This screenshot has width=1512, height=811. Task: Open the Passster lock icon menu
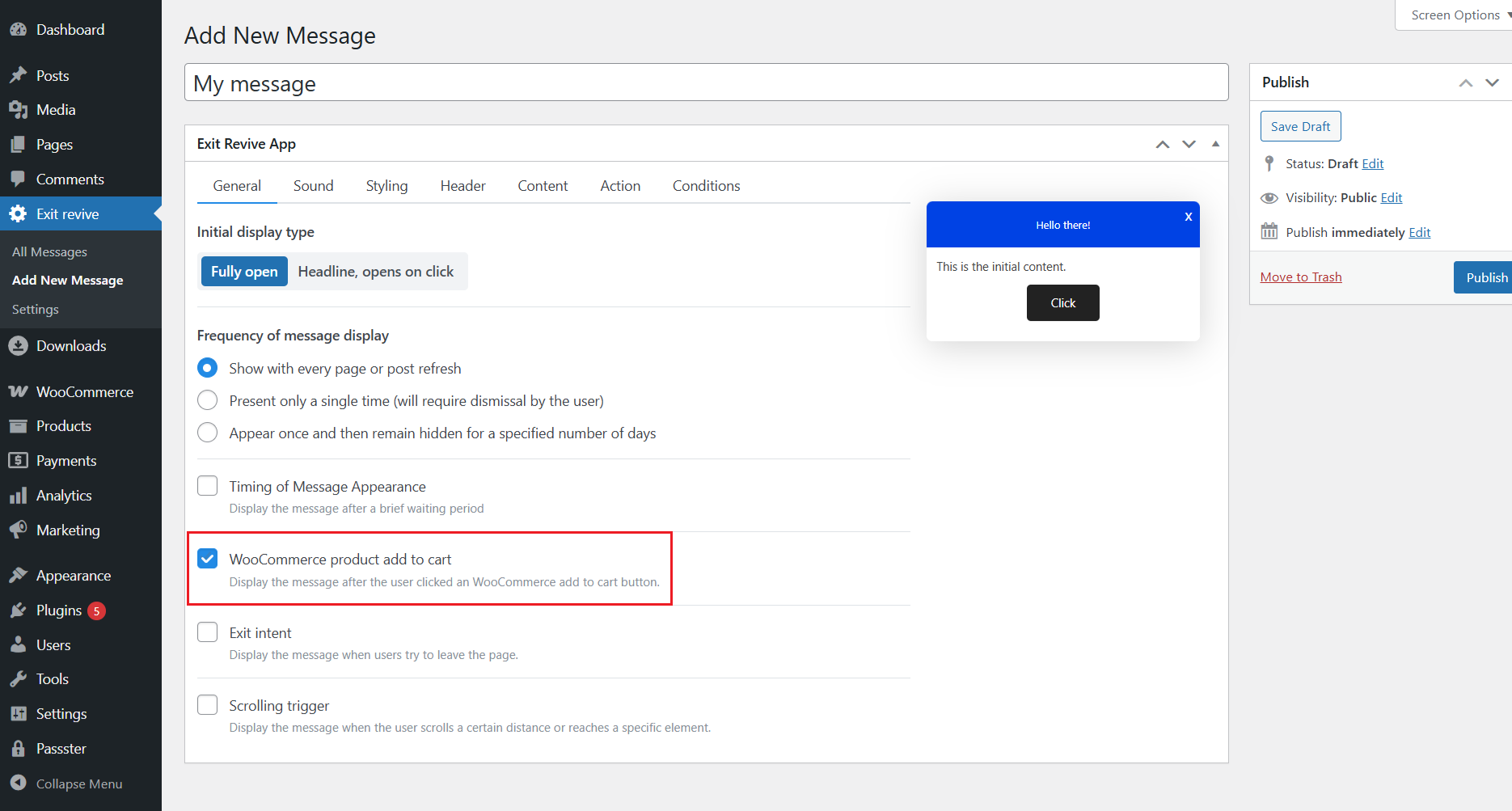point(18,749)
